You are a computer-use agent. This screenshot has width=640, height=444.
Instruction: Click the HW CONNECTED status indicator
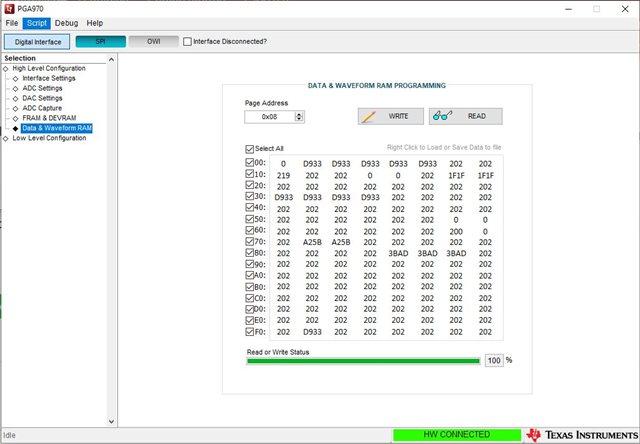[457, 435]
